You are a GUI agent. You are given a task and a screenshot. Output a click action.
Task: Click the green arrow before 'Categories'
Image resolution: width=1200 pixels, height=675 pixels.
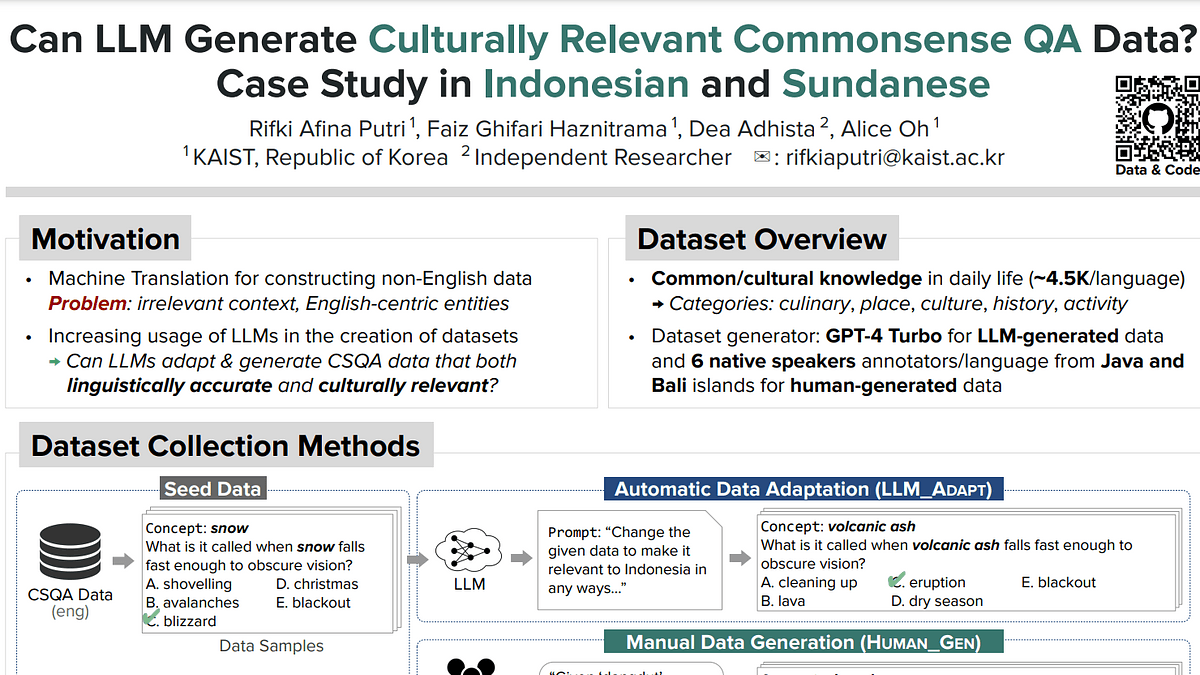point(658,304)
